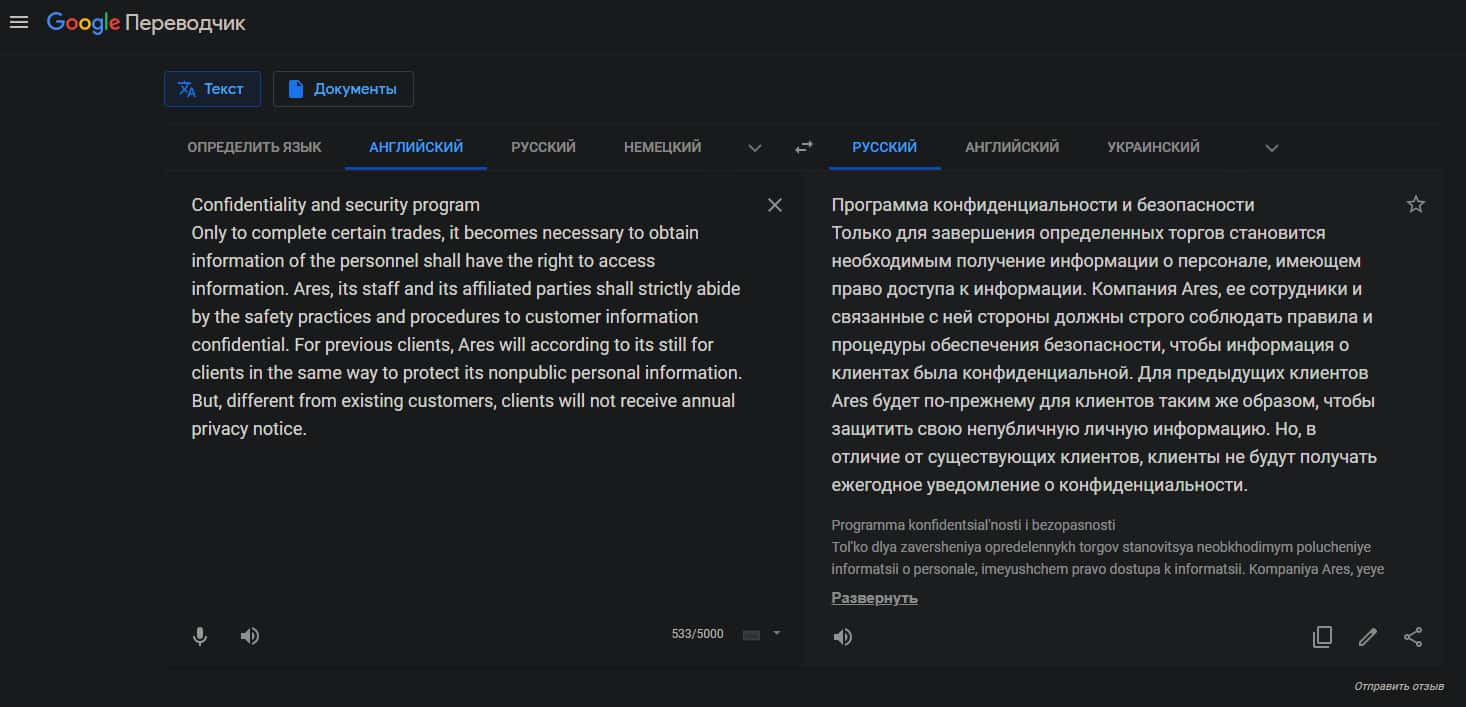Switch to Документы mode

(x=343, y=89)
